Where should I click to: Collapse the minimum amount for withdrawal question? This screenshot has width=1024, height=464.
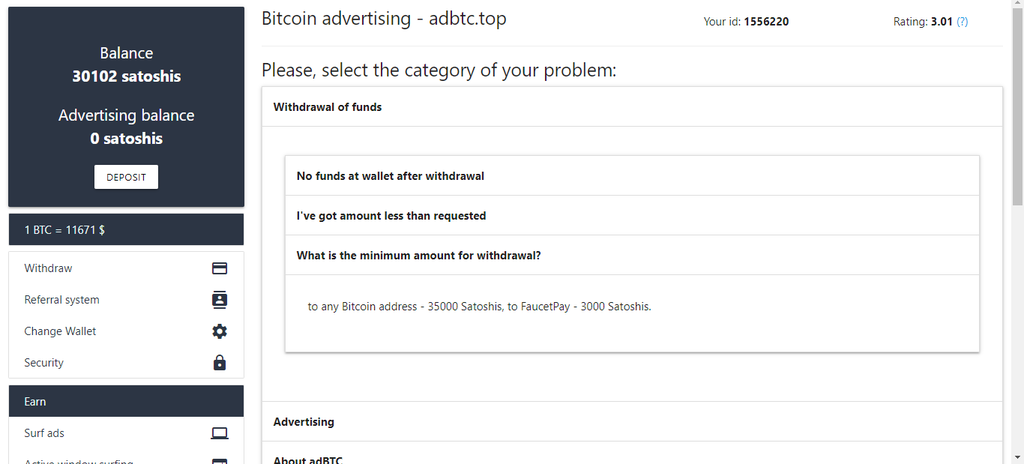tap(632, 256)
